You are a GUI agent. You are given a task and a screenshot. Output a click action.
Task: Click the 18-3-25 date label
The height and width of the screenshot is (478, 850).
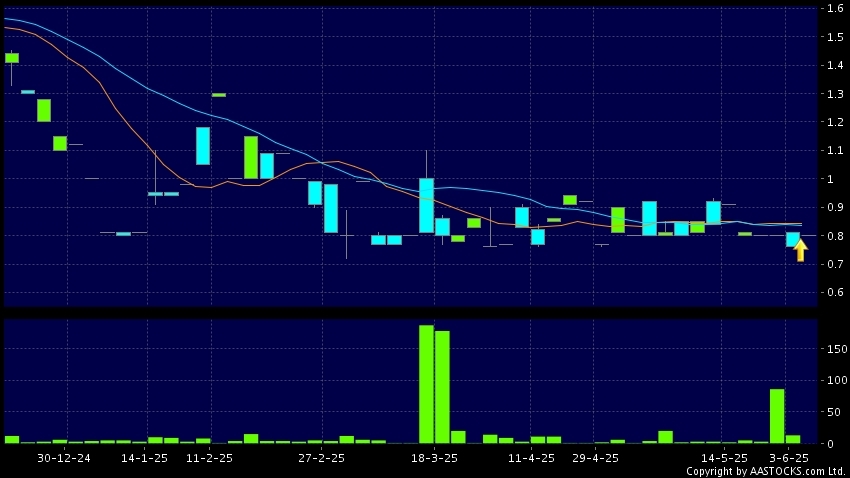tap(434, 458)
